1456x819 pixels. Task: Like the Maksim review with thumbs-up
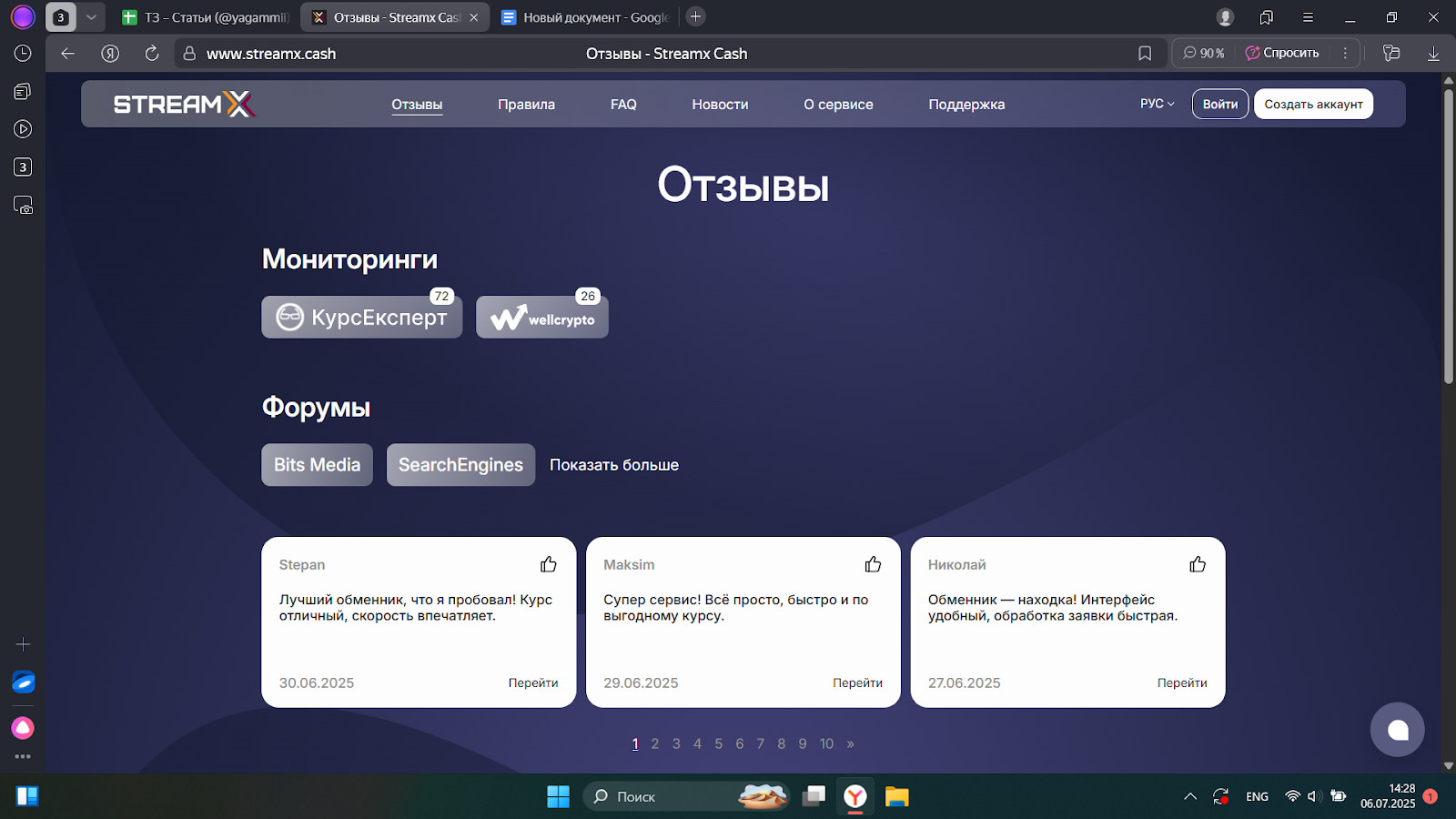tap(874, 564)
